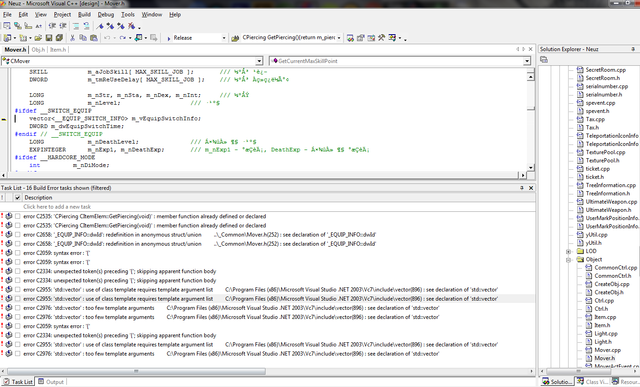This screenshot has width=640, height=387.
Task: Uncomment the selected lines
Action: [87, 26]
